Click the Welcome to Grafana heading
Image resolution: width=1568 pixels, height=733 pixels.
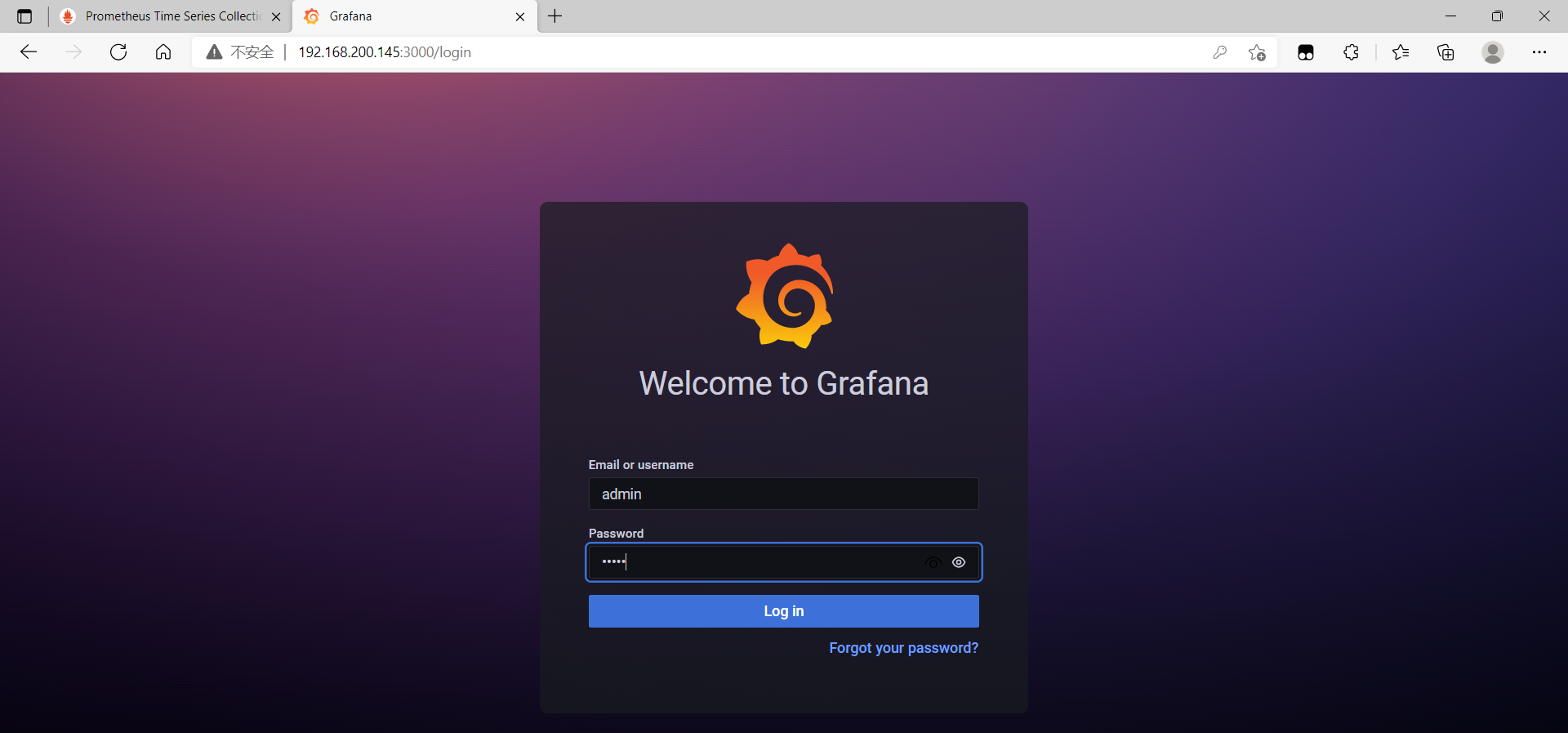pos(784,383)
